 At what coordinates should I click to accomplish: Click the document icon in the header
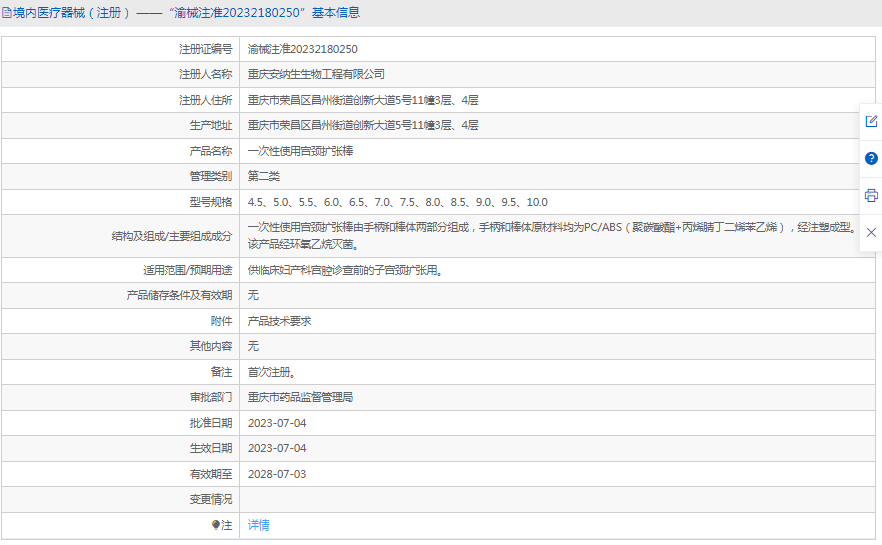click(7, 12)
